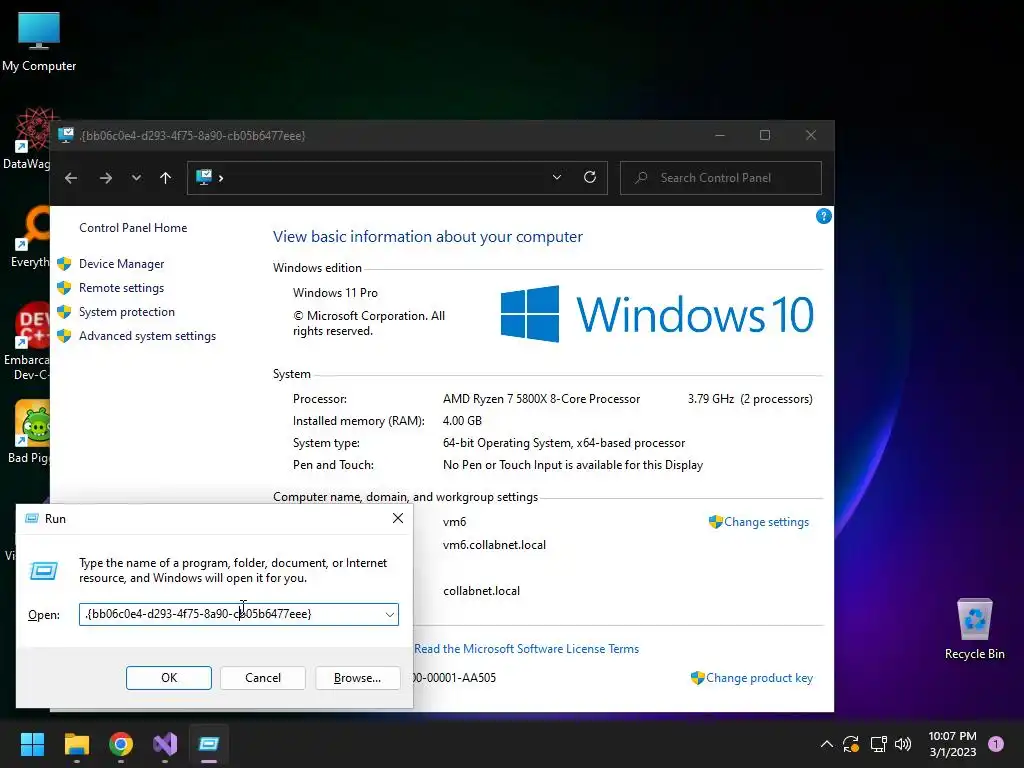Open the Embarcadero Dev-C++ desktop shortcut
This screenshot has width=1024, height=768.
tap(26, 341)
